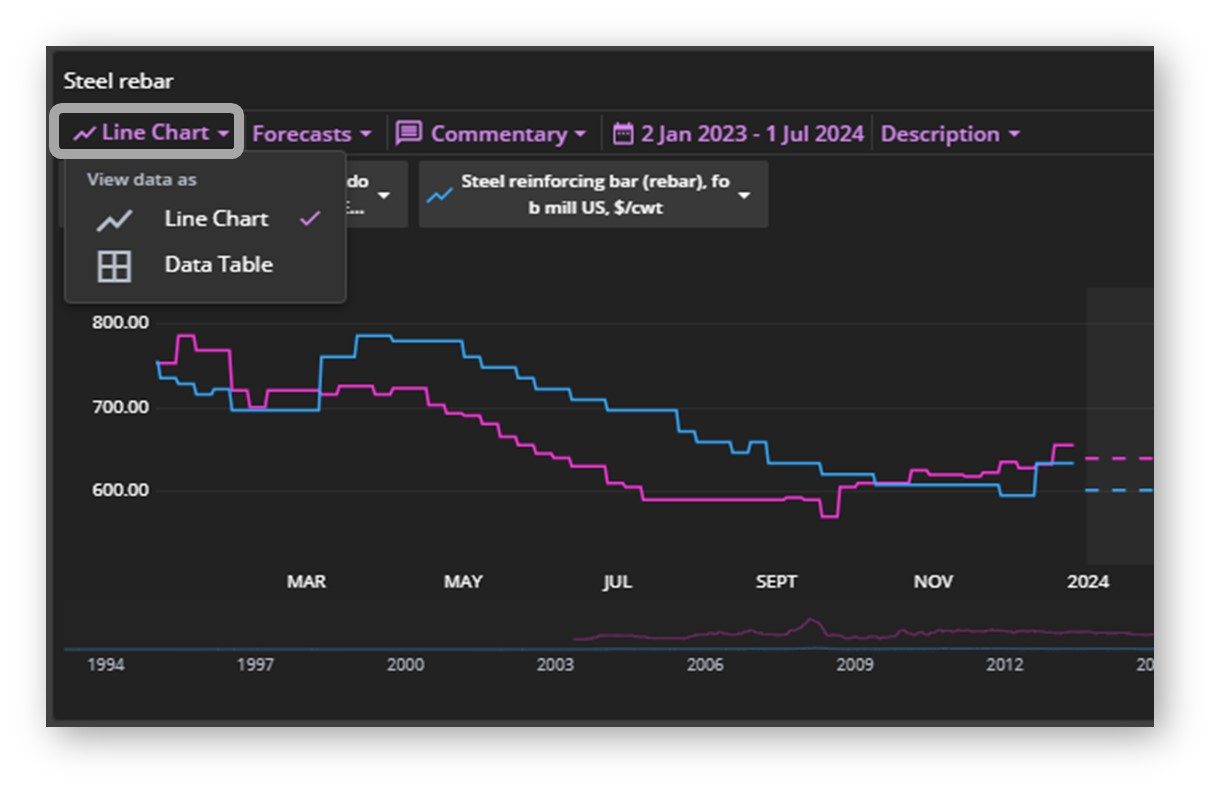Click the blue line icon on the rebar series chip
Screen dimensions: 1219x792
(439, 195)
